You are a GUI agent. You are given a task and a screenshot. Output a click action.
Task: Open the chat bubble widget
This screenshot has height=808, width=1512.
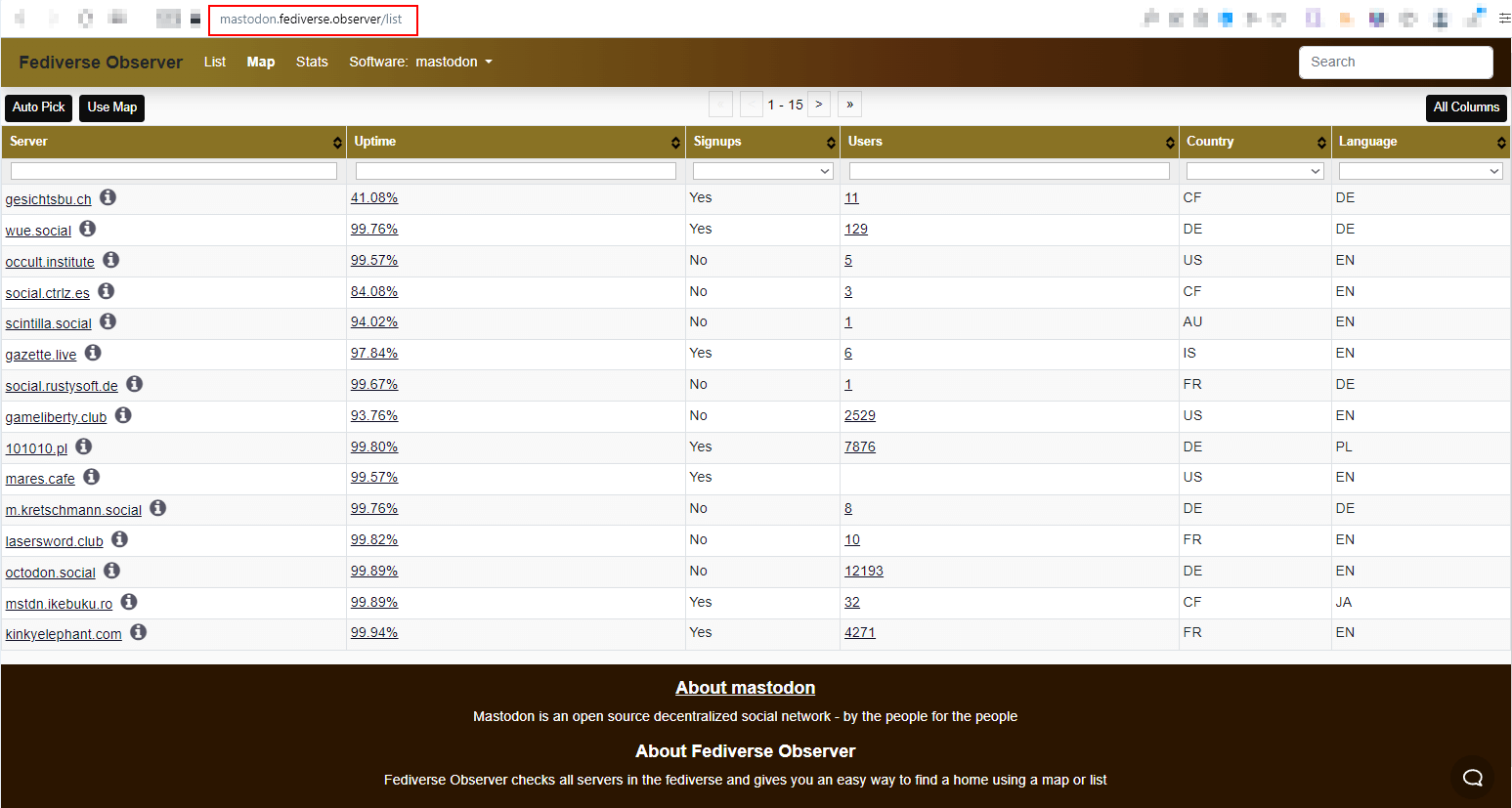(1472, 778)
